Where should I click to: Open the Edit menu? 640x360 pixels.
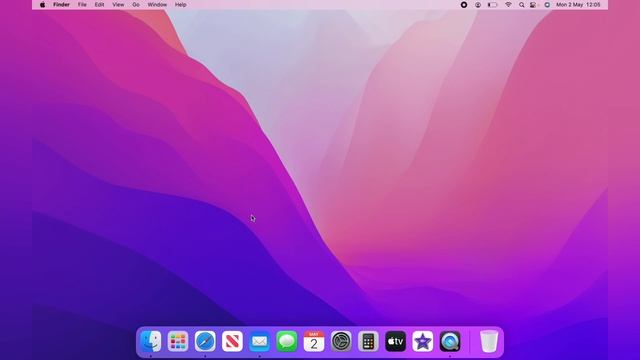99,5
